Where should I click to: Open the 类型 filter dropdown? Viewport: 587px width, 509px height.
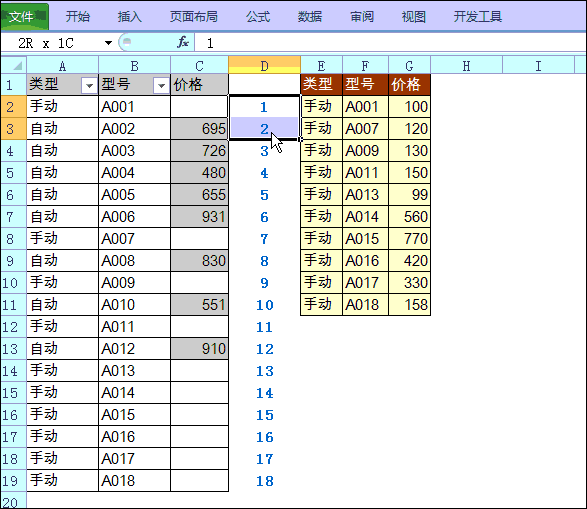point(89,86)
